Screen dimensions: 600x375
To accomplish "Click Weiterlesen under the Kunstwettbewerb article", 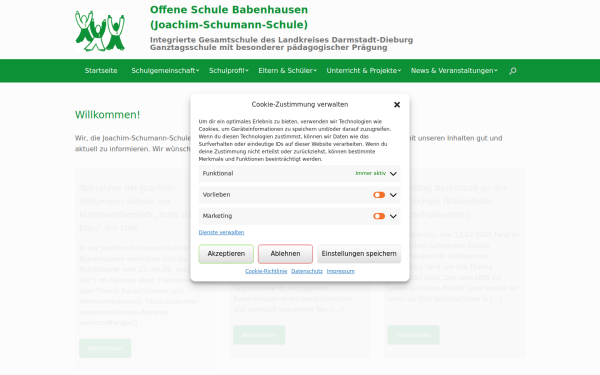I will pos(105,349).
